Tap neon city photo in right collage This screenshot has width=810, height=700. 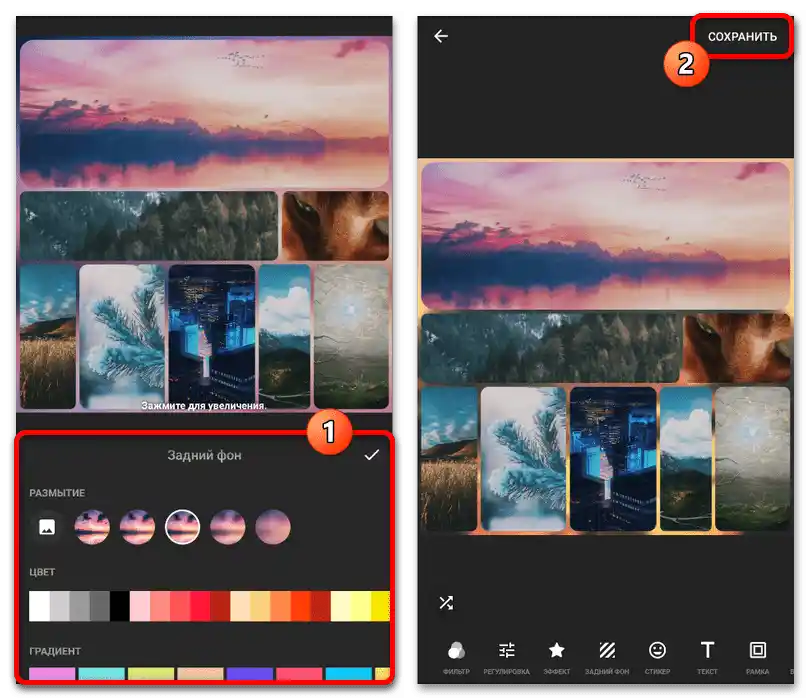(x=613, y=459)
